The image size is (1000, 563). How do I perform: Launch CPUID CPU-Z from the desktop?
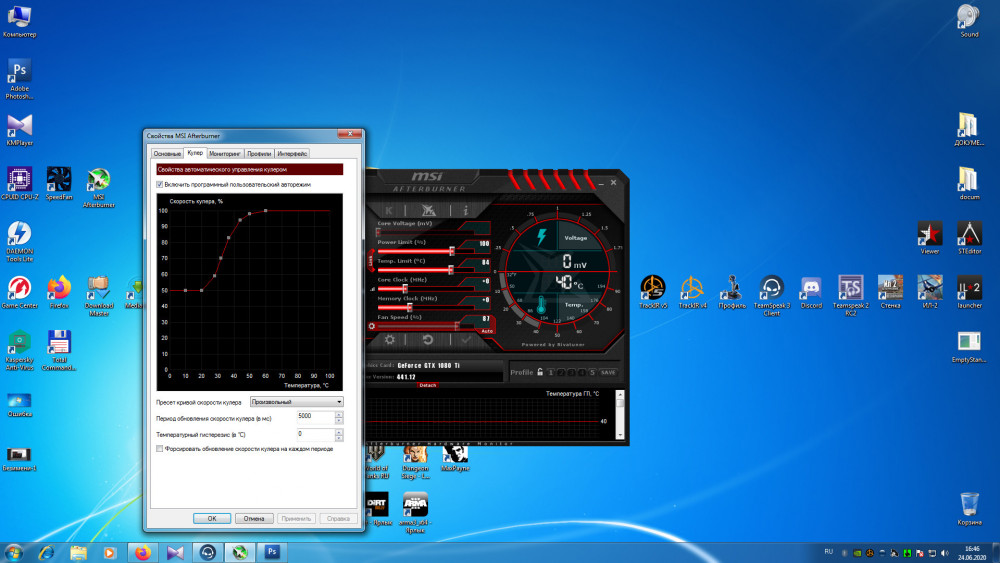[19, 181]
